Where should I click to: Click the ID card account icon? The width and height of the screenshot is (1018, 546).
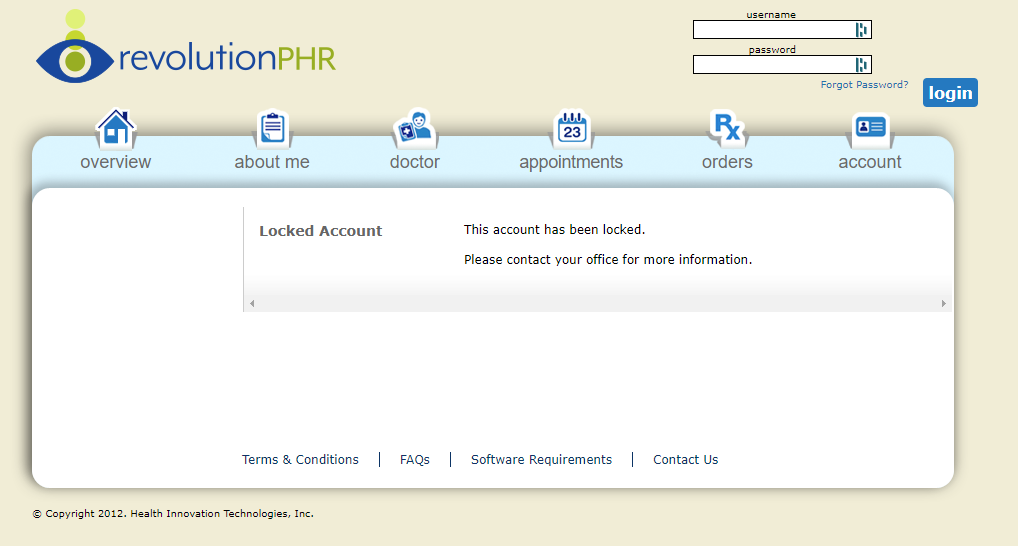pyautogui.click(x=870, y=128)
